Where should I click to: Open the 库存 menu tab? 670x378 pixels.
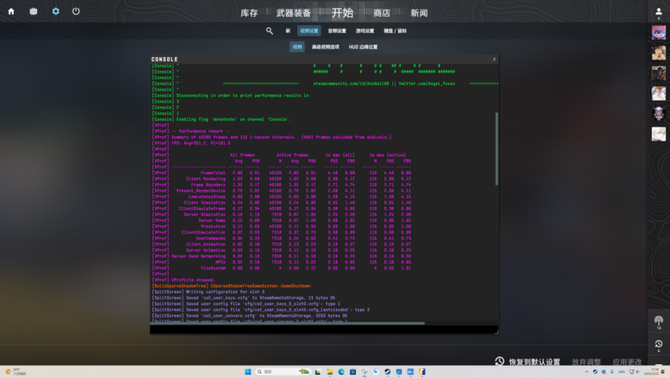[249, 13]
